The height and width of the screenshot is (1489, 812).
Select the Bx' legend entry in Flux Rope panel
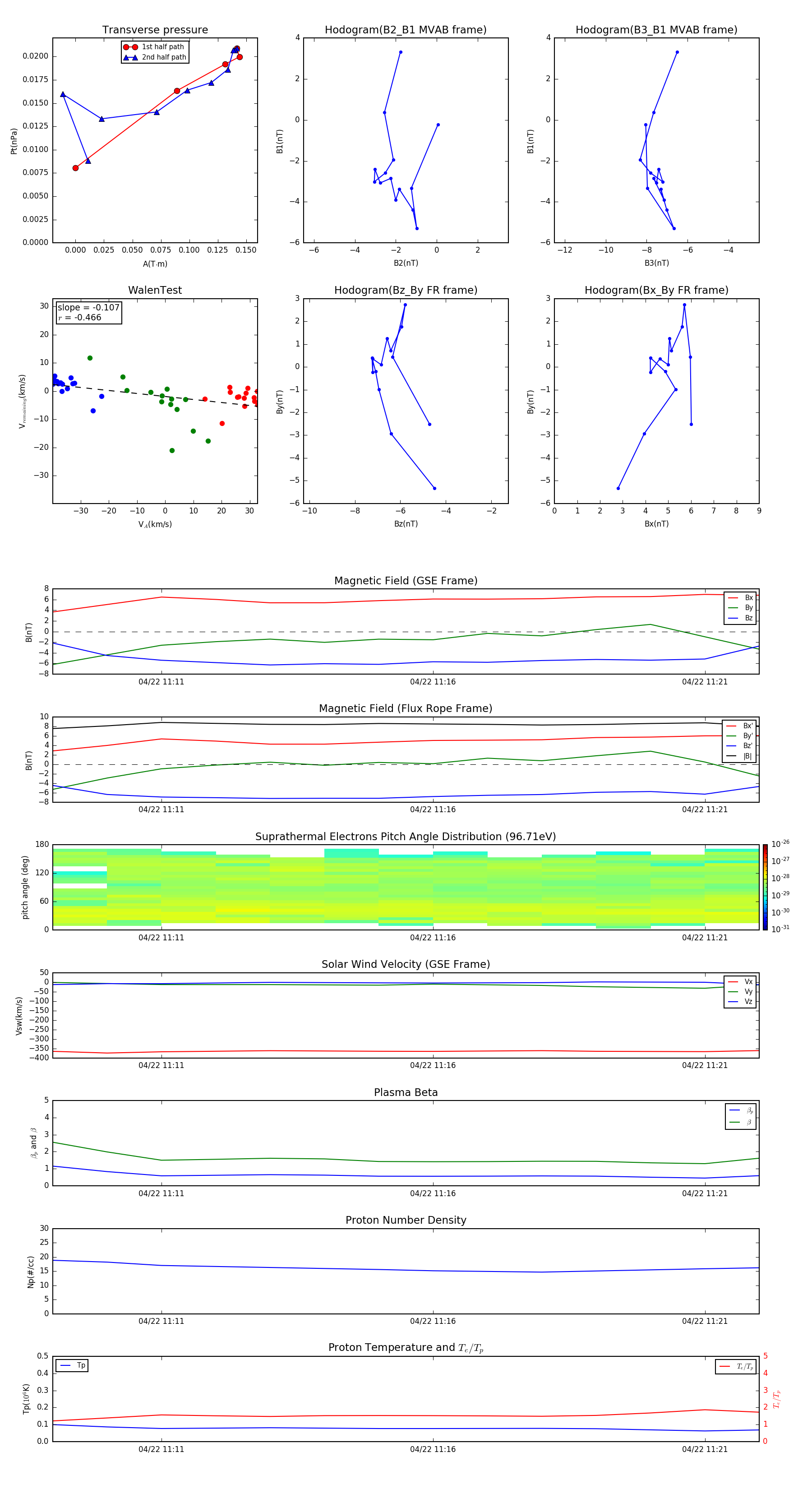click(x=740, y=726)
